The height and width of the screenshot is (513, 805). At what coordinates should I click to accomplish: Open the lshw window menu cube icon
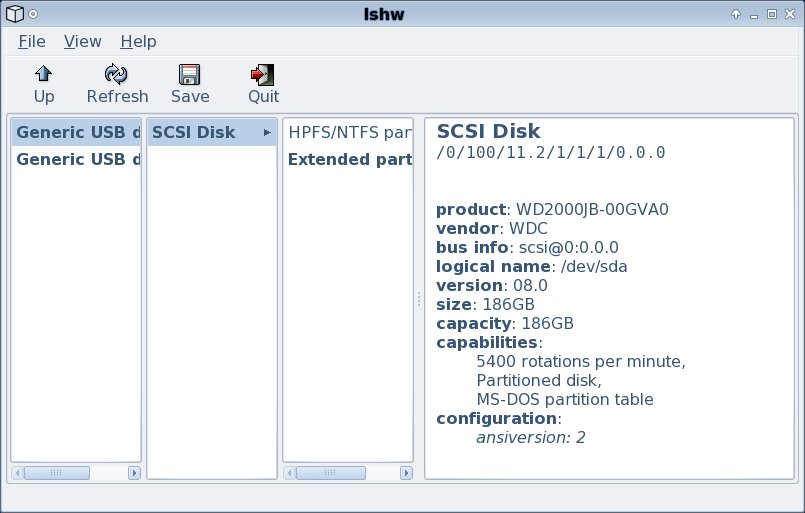pos(15,14)
